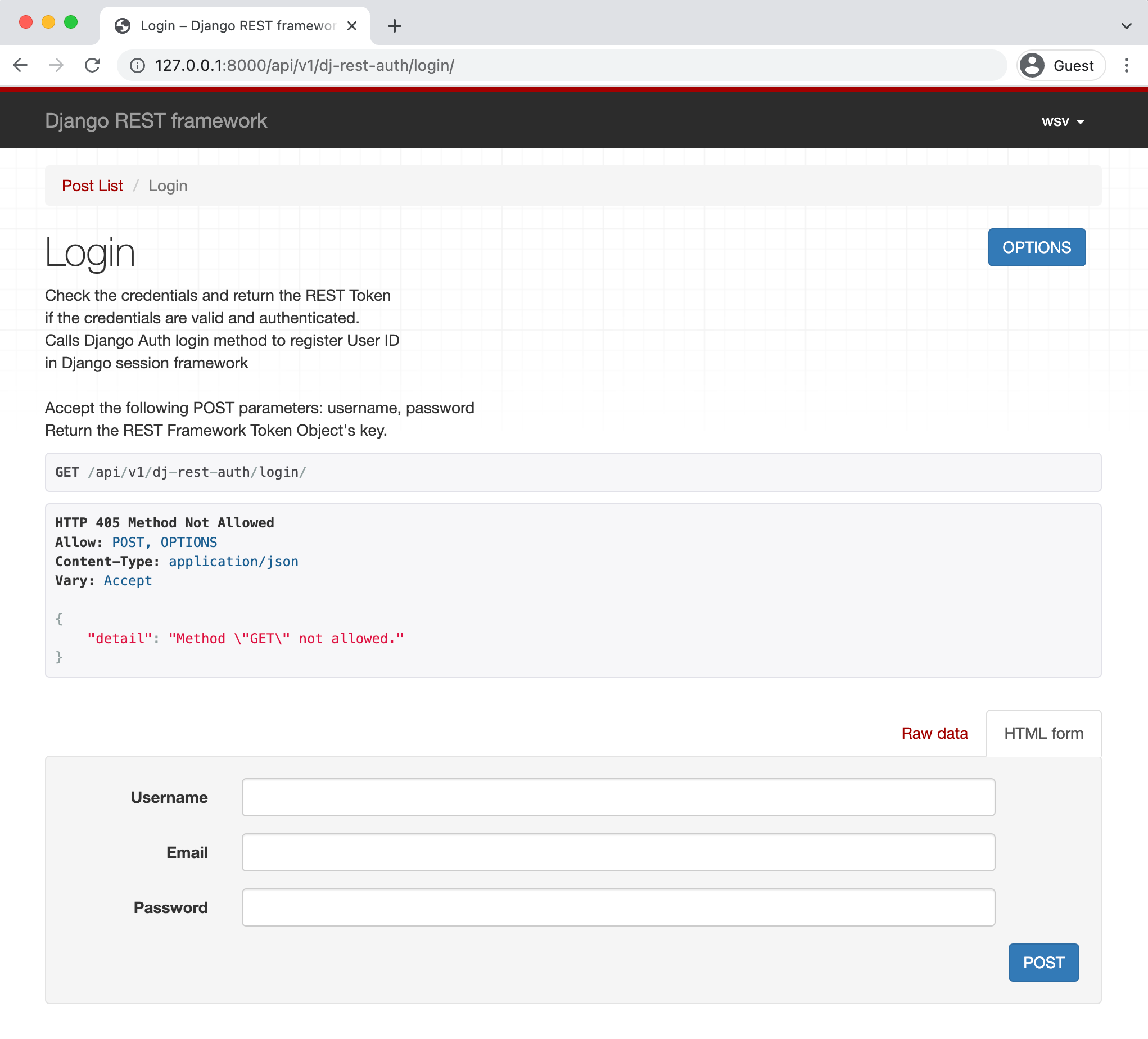
Task: Go back using browser back arrow
Action: pyautogui.click(x=20, y=66)
